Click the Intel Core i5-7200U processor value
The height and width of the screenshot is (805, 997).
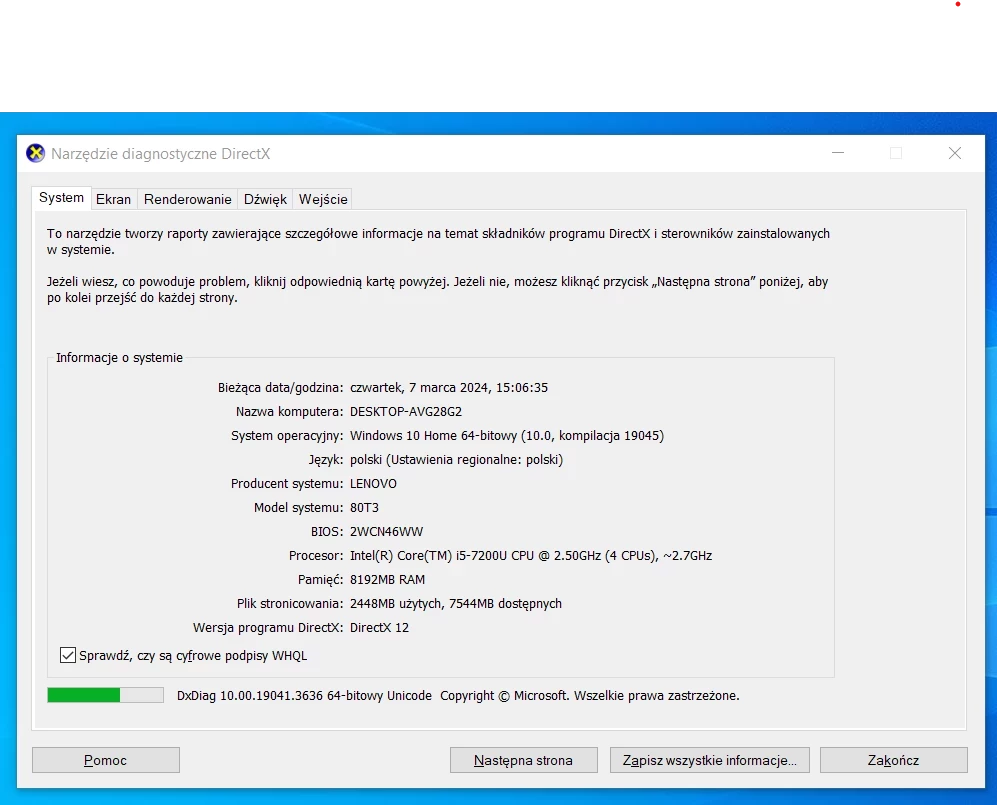coord(531,556)
